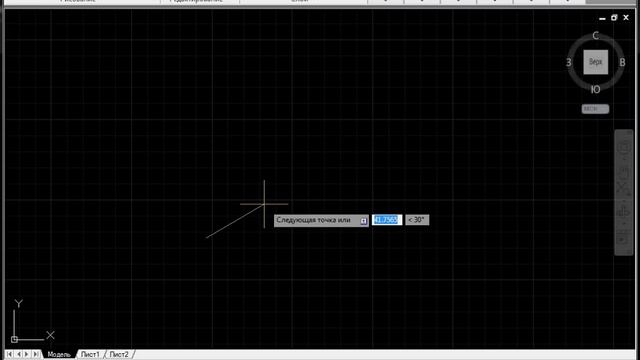The width and height of the screenshot is (640, 360).
Task: Click the highlighted distance input field 41.7565
Action: (x=387, y=220)
